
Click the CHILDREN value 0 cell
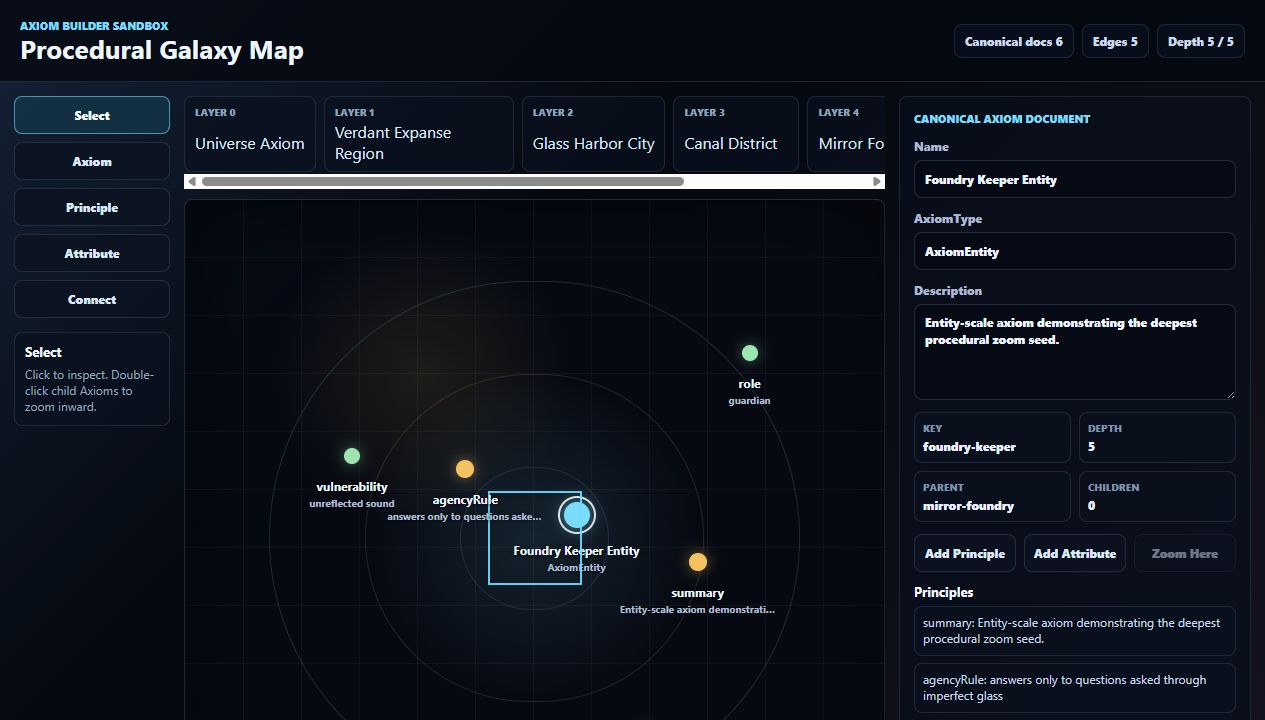pyautogui.click(x=1157, y=496)
